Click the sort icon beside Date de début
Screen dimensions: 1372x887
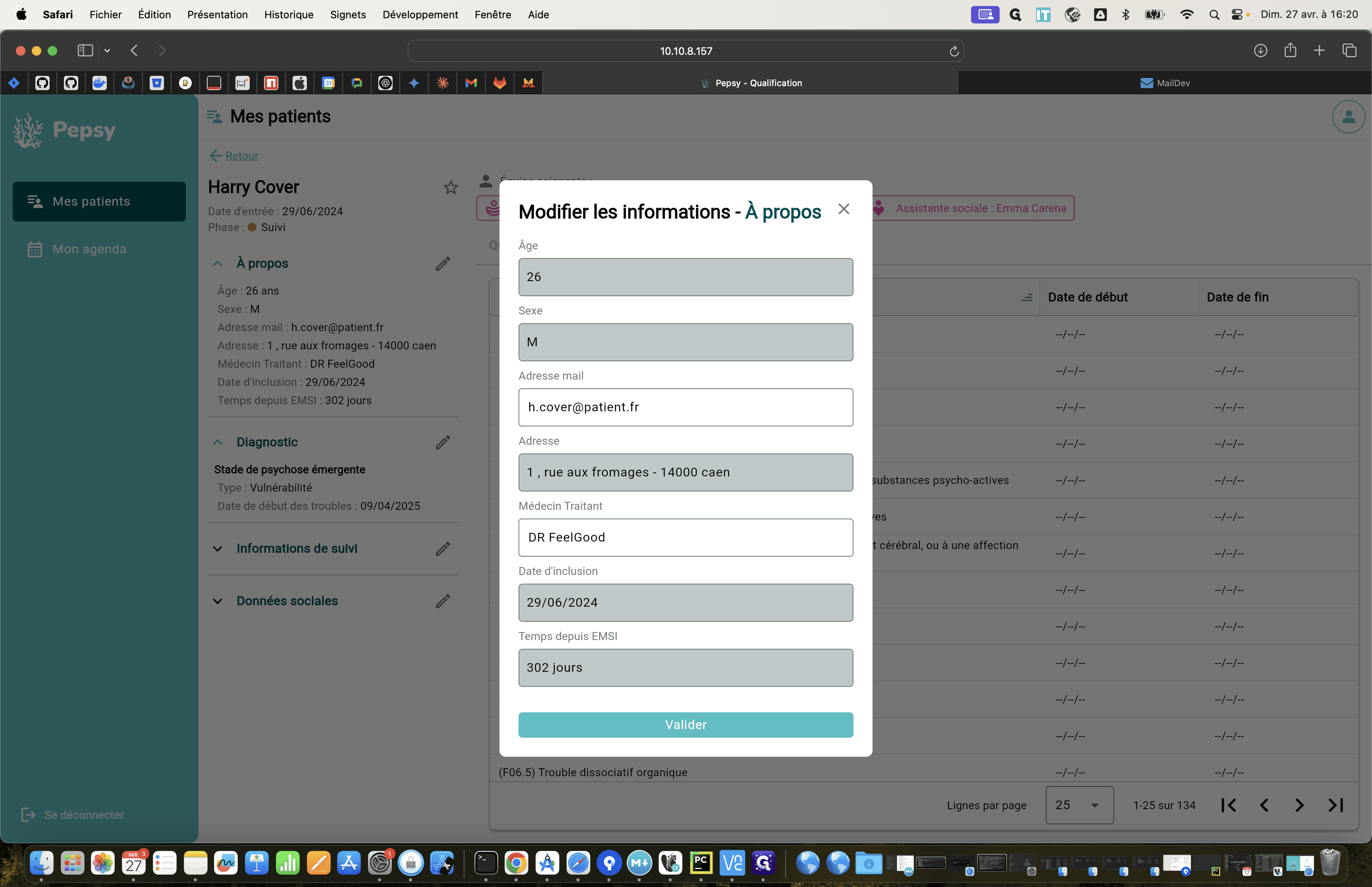1026,298
